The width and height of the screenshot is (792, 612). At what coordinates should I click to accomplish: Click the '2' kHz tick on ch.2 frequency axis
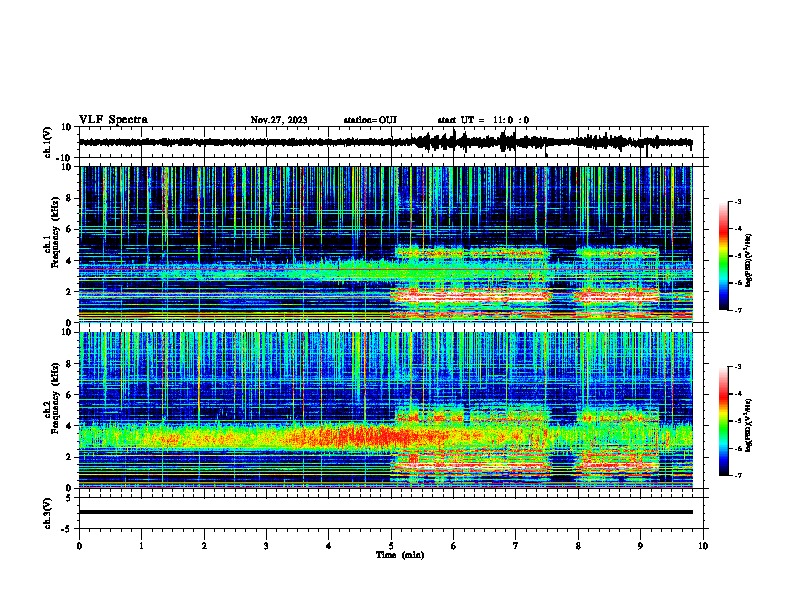pyautogui.click(x=69, y=457)
